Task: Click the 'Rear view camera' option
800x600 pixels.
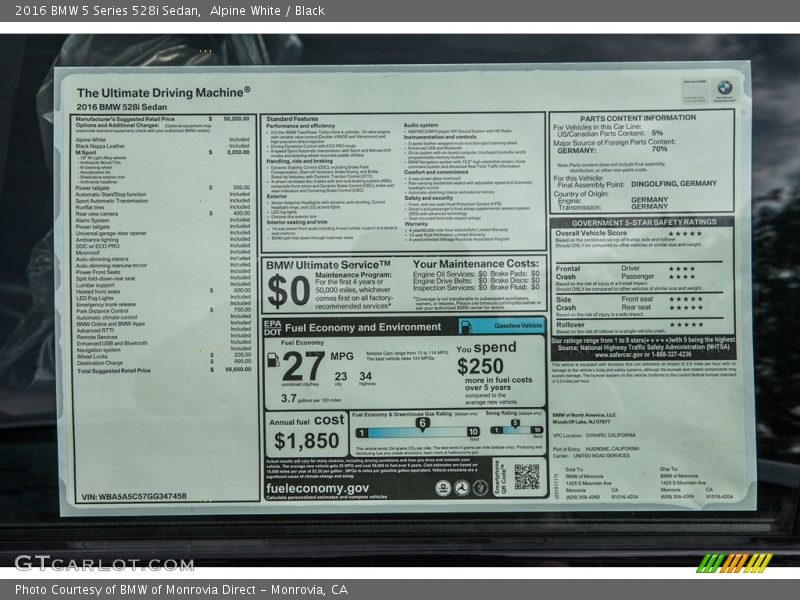Action: [x=96, y=214]
